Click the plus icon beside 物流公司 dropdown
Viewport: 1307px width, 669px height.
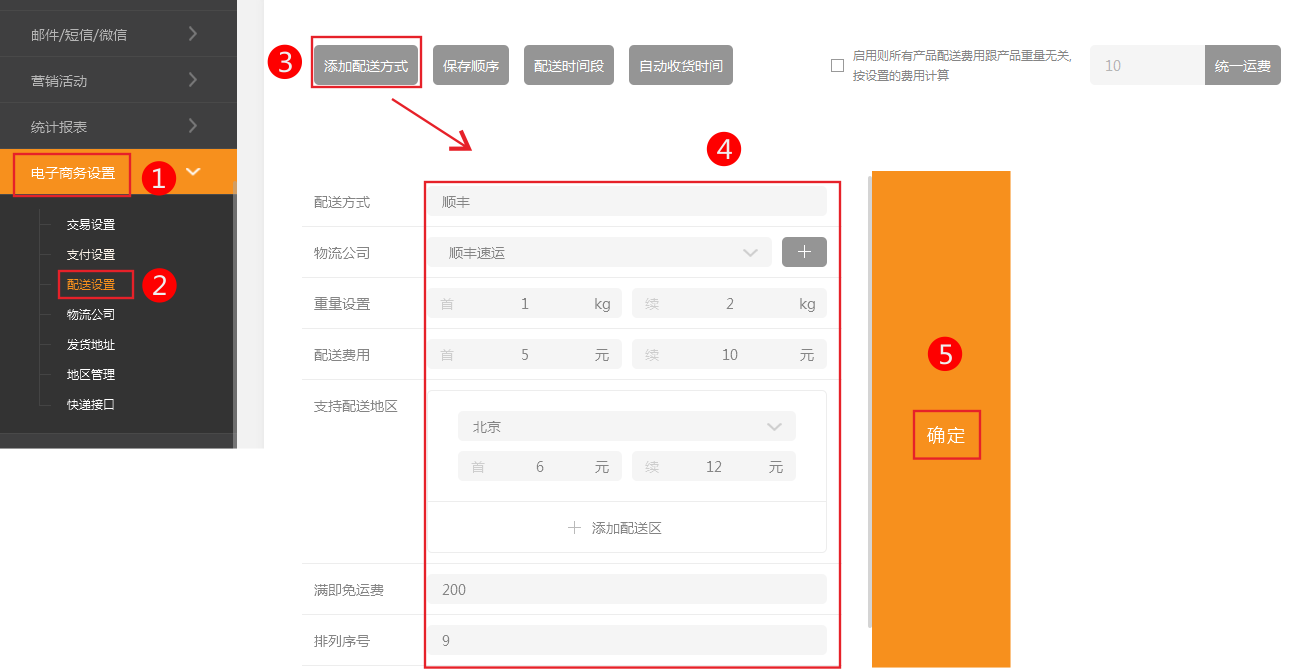click(804, 252)
